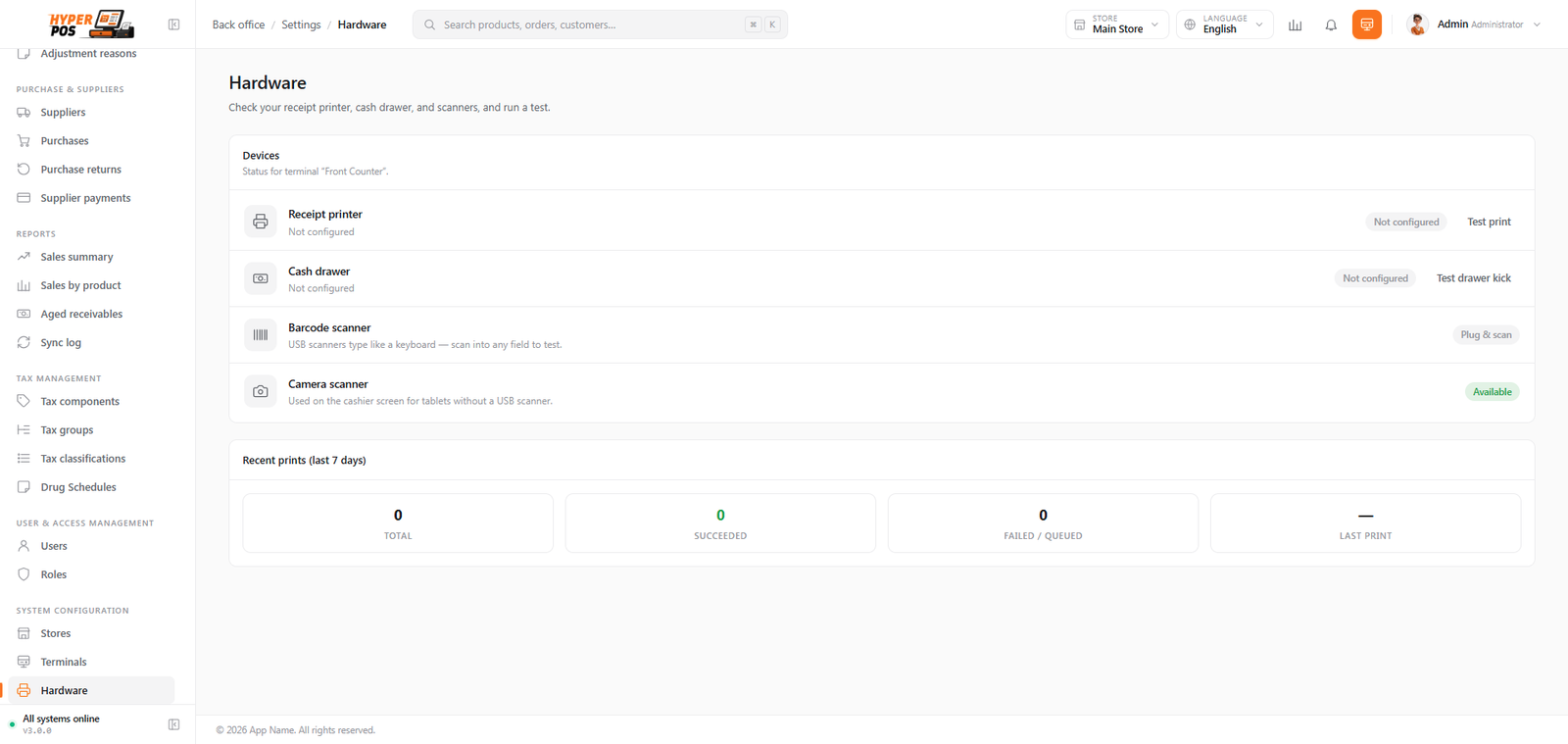Image resolution: width=1568 pixels, height=744 pixels.
Task: Click the Camera scanner icon
Action: tap(260, 391)
